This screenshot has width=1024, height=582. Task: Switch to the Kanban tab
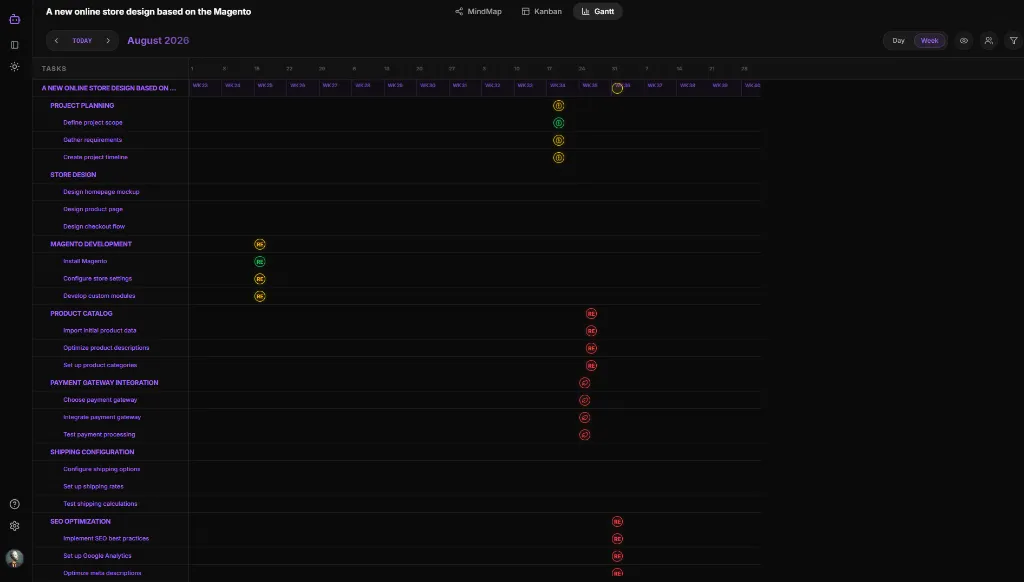pos(541,12)
